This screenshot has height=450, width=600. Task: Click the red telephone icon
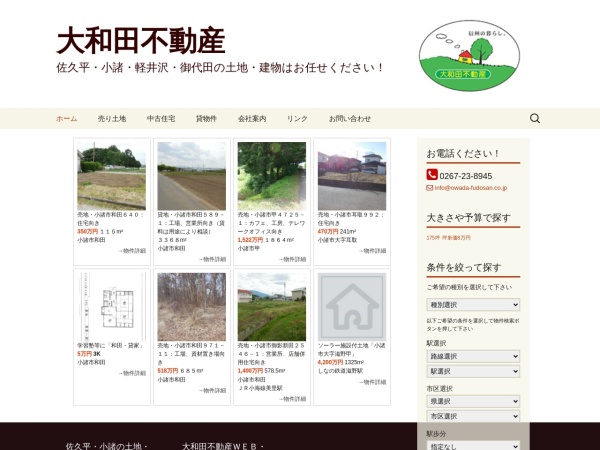[432, 174]
